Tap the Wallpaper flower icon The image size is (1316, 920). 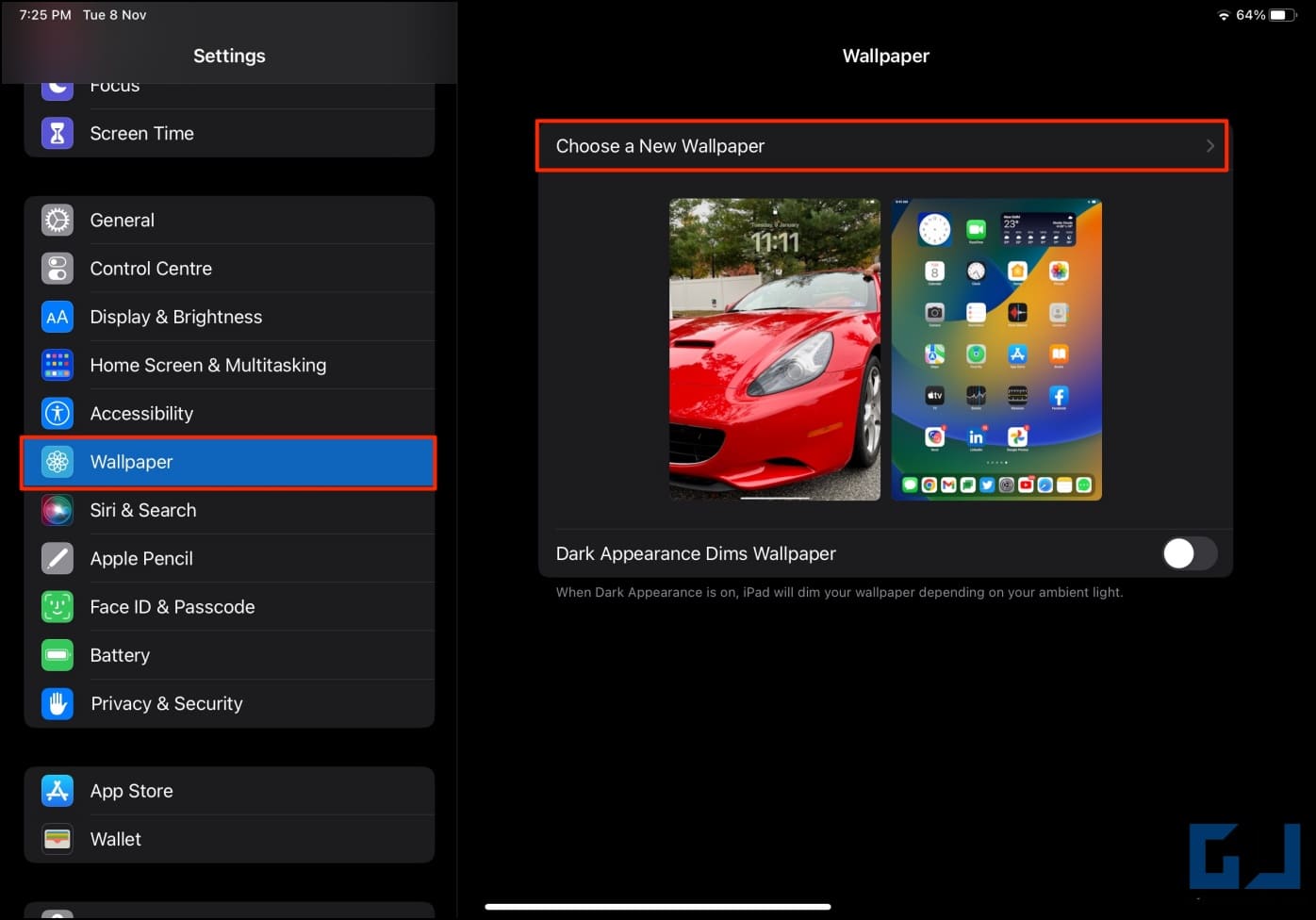58,462
